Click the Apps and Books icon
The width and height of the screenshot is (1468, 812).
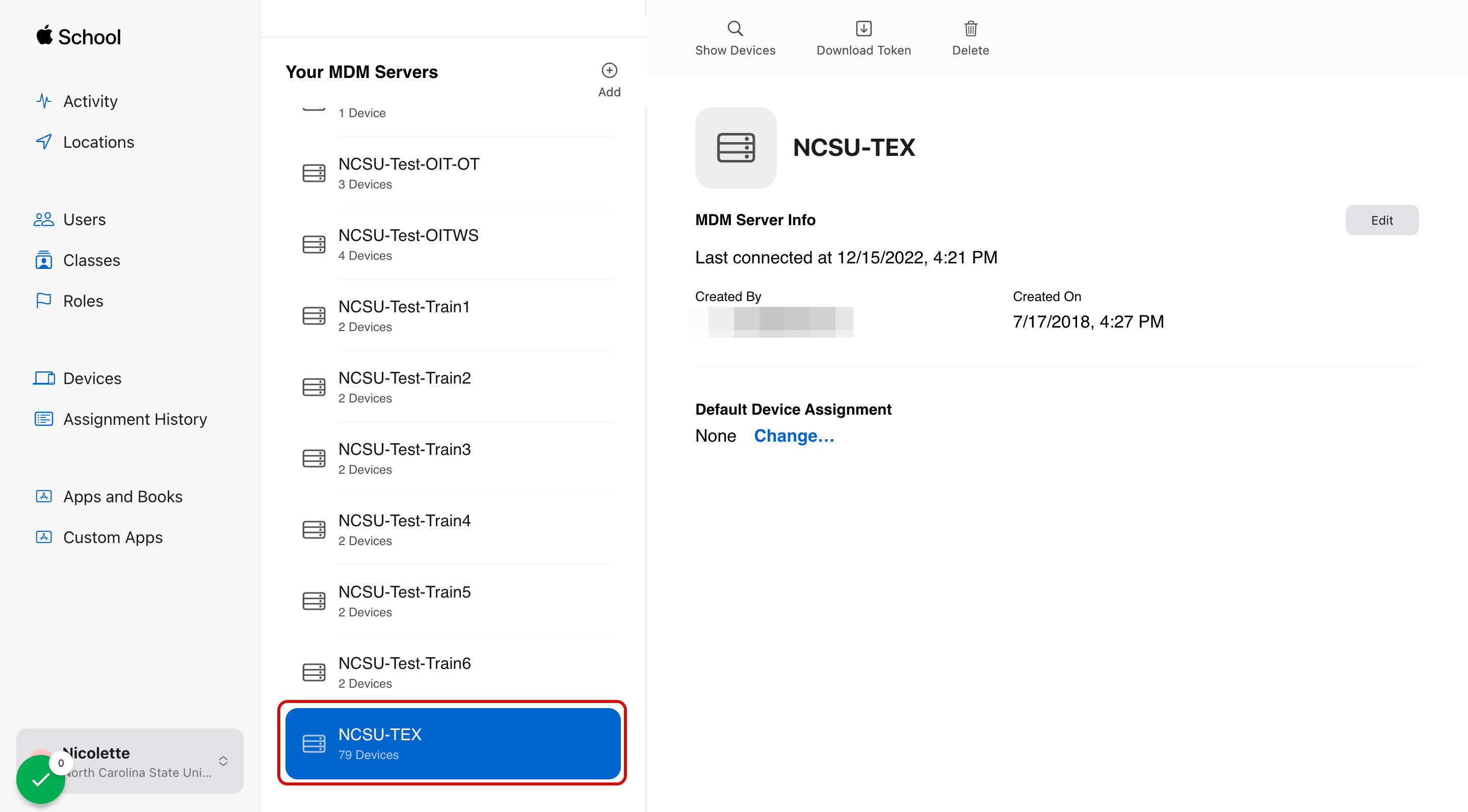point(44,497)
